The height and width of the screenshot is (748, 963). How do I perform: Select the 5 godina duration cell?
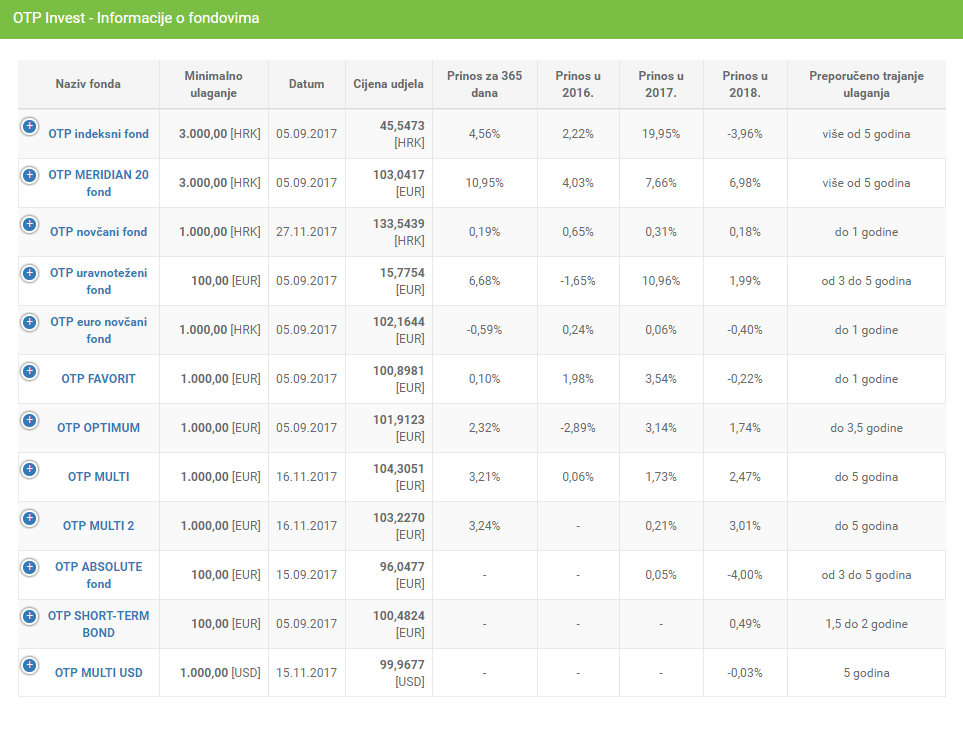click(x=866, y=673)
